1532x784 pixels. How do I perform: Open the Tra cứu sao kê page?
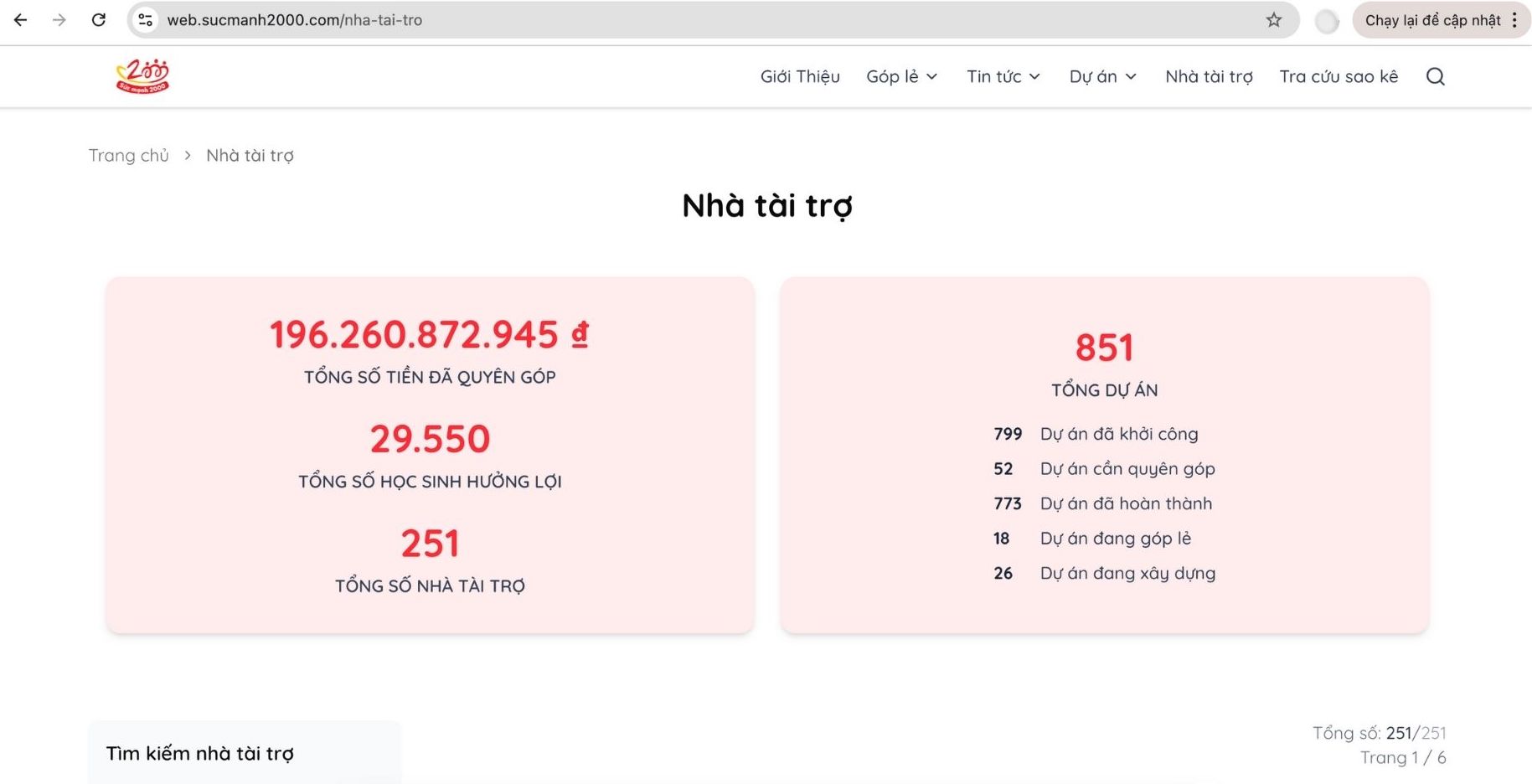pos(1339,76)
